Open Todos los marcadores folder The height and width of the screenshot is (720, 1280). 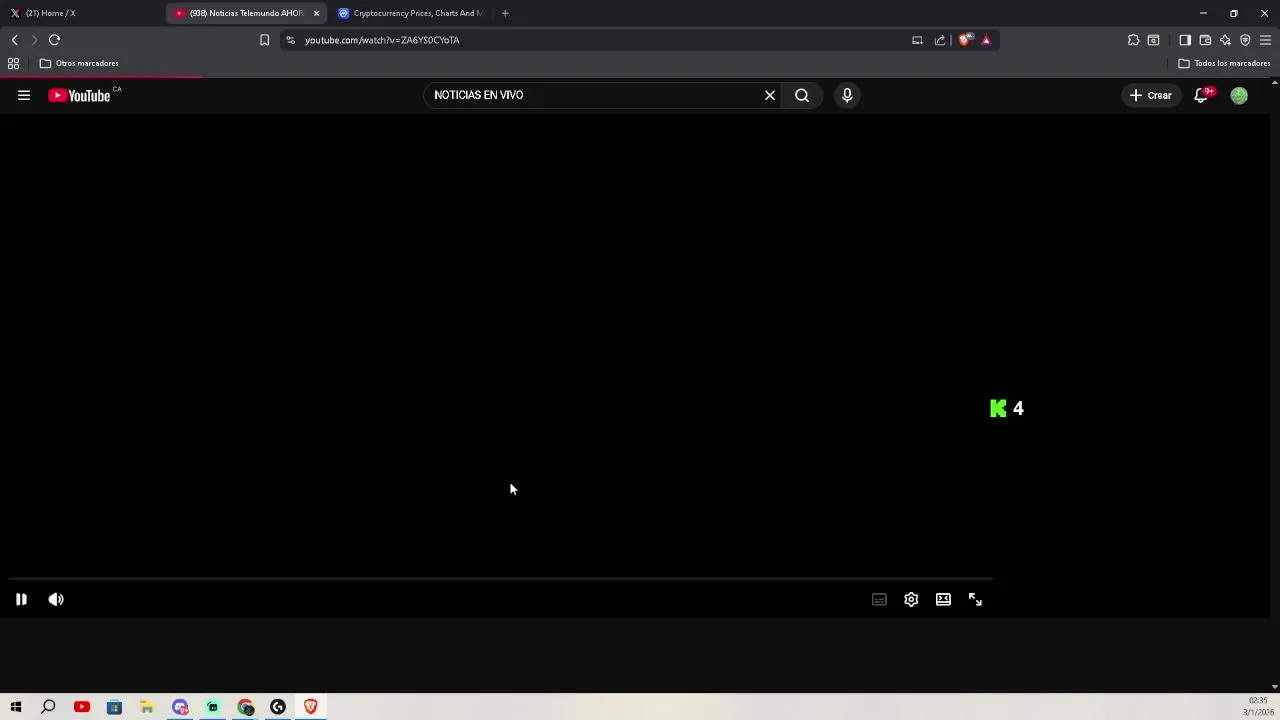[1224, 63]
